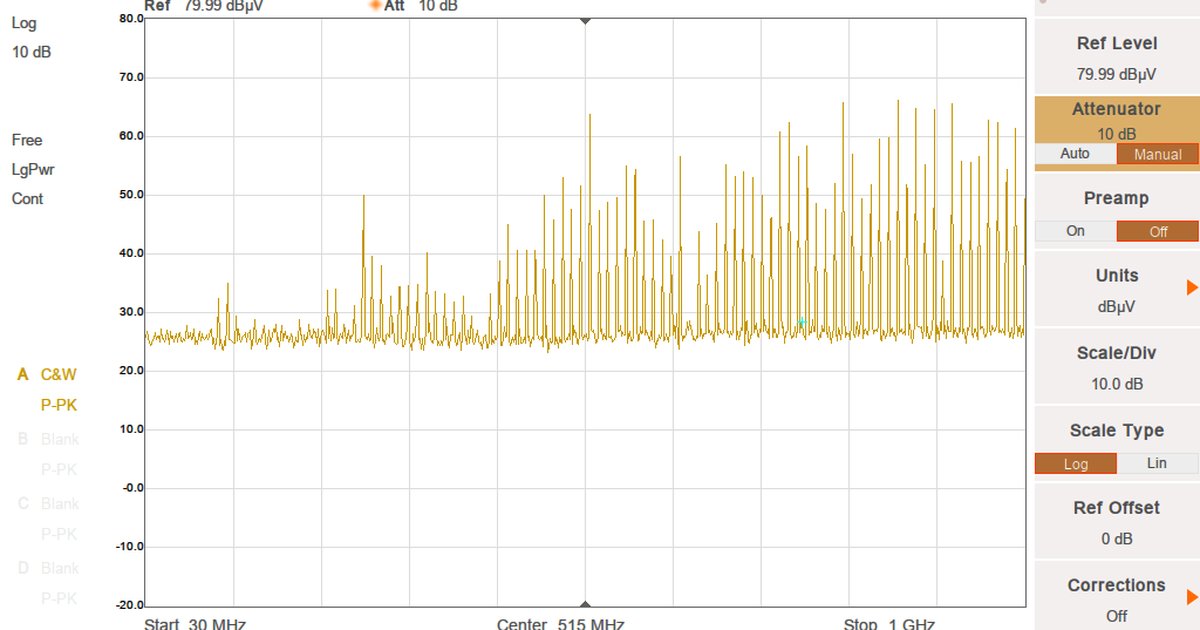The height and width of the screenshot is (630, 1200).
Task: Switch Scale Type to Lin
Action: 1157,463
